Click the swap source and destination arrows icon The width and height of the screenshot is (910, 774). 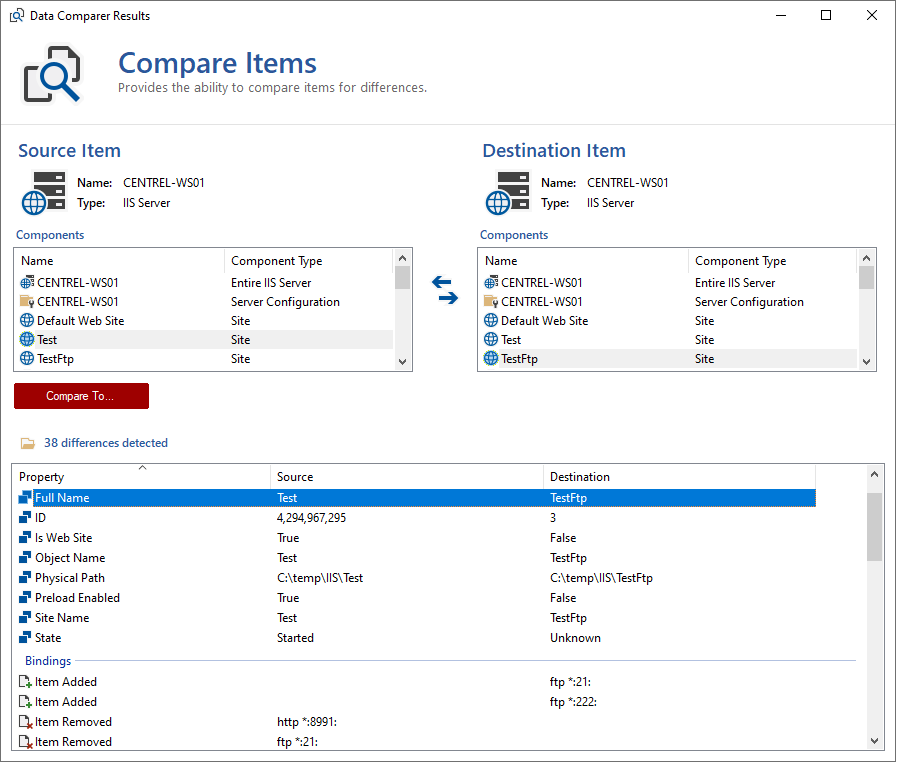coord(445,290)
